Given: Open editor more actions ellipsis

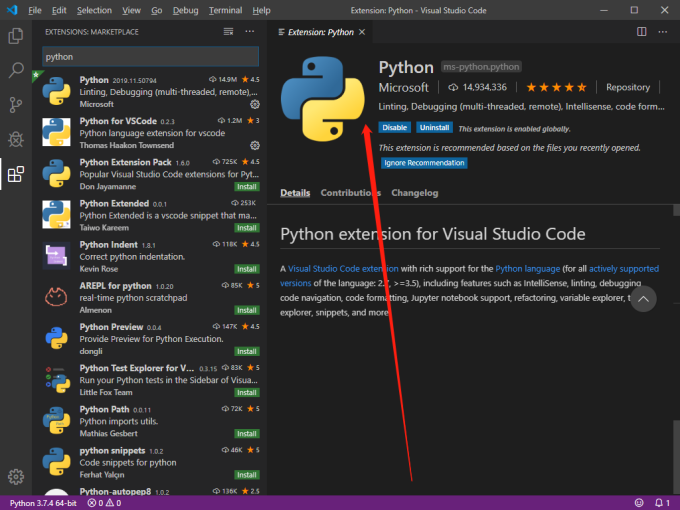Looking at the screenshot, I should point(663,32).
